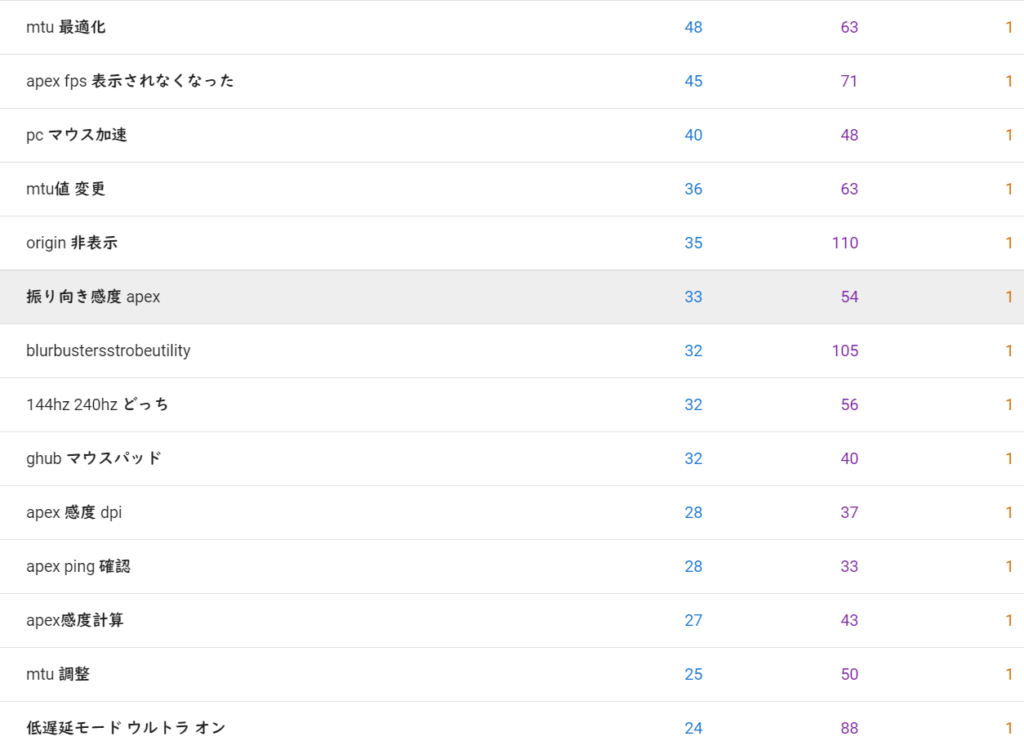Click the 'apex 感度 dpi' query
The width and height of the screenshot is (1024, 750).
click(x=74, y=513)
